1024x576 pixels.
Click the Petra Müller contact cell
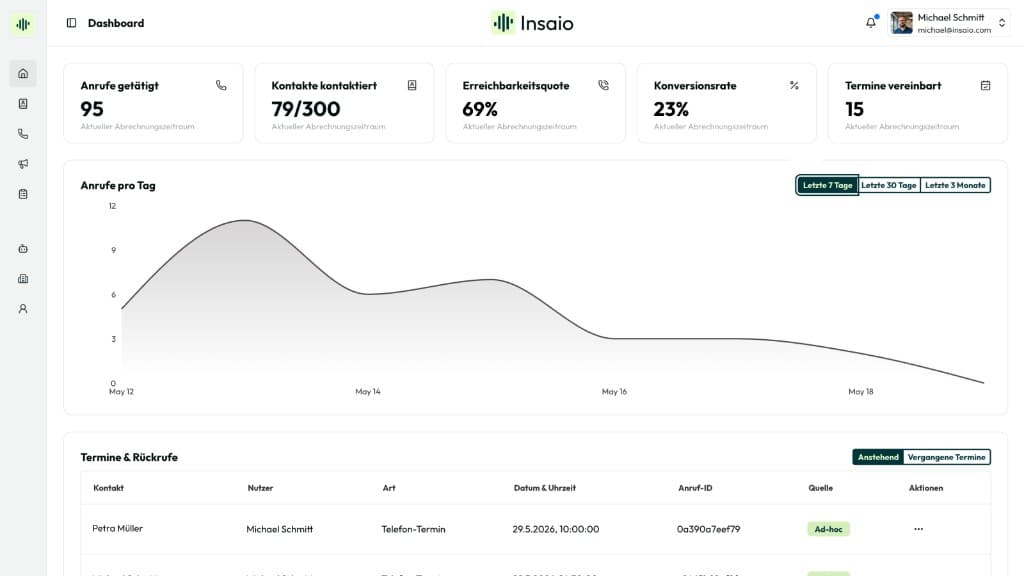click(x=118, y=528)
